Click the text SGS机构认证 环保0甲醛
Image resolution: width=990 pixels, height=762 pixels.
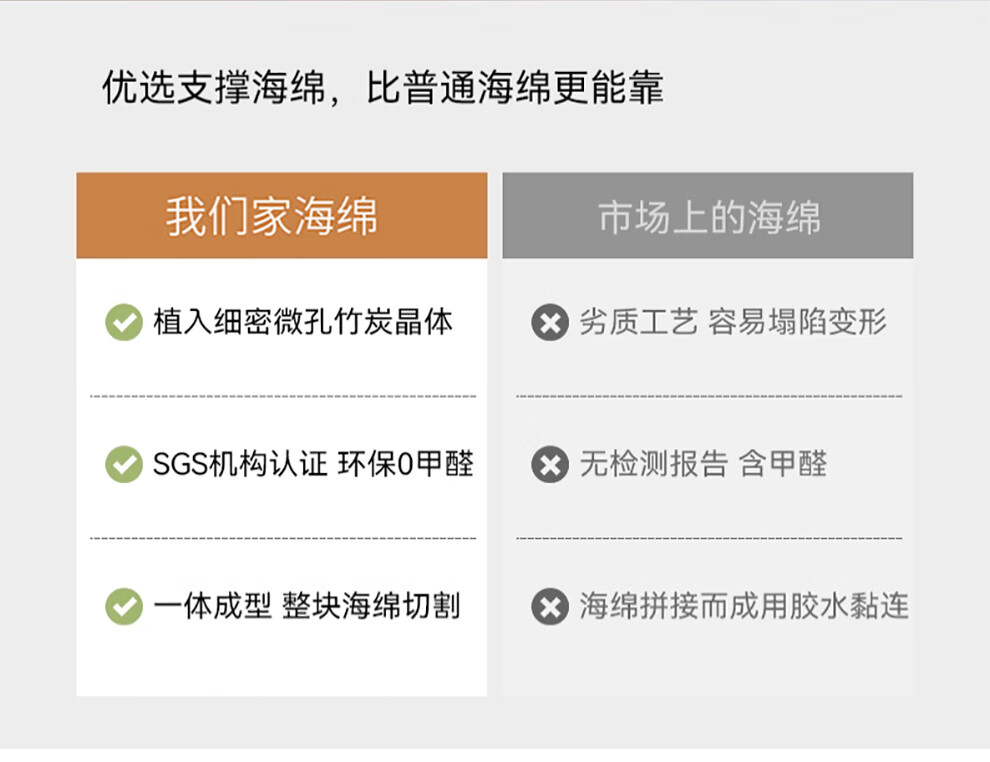click(x=313, y=464)
